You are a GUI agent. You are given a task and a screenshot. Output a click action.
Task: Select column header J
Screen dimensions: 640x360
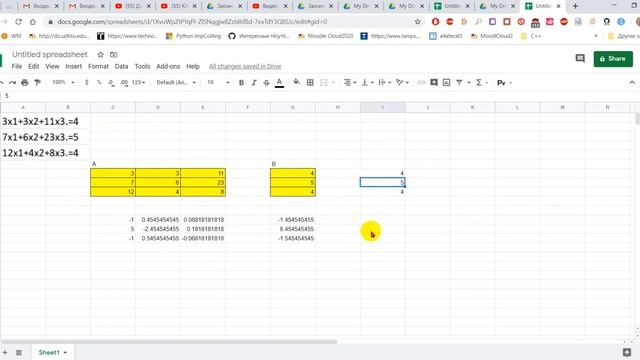428,107
